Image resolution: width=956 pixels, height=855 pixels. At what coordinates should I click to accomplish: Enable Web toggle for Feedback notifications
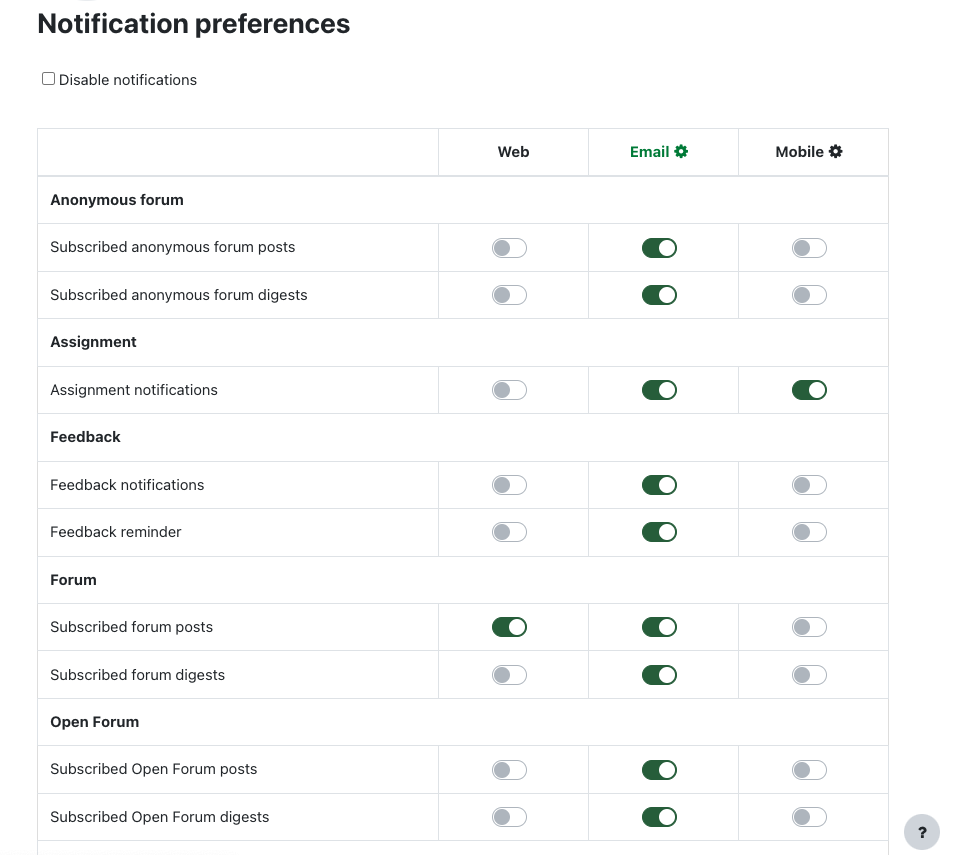click(509, 485)
